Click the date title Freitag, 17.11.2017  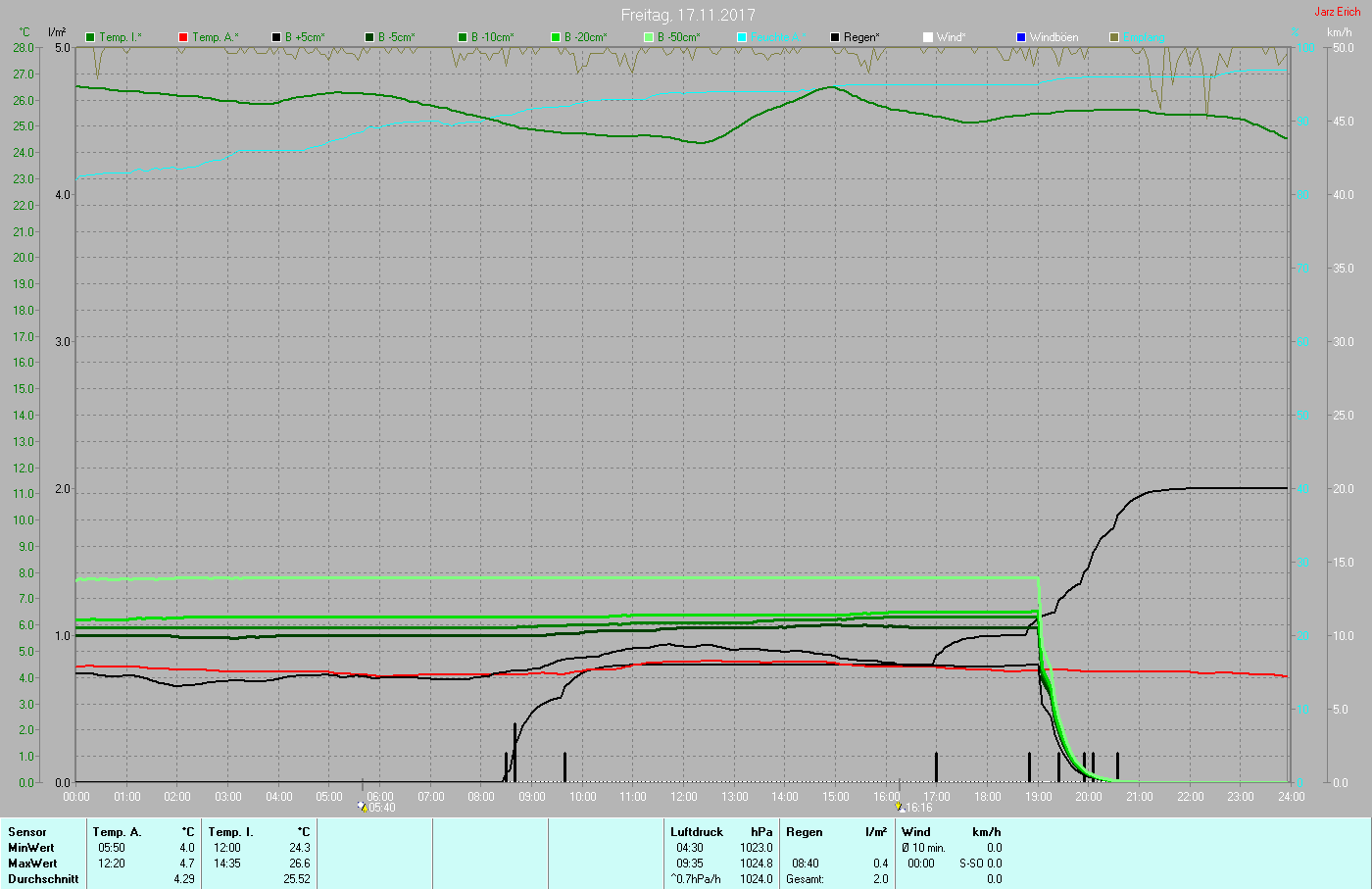(686, 15)
